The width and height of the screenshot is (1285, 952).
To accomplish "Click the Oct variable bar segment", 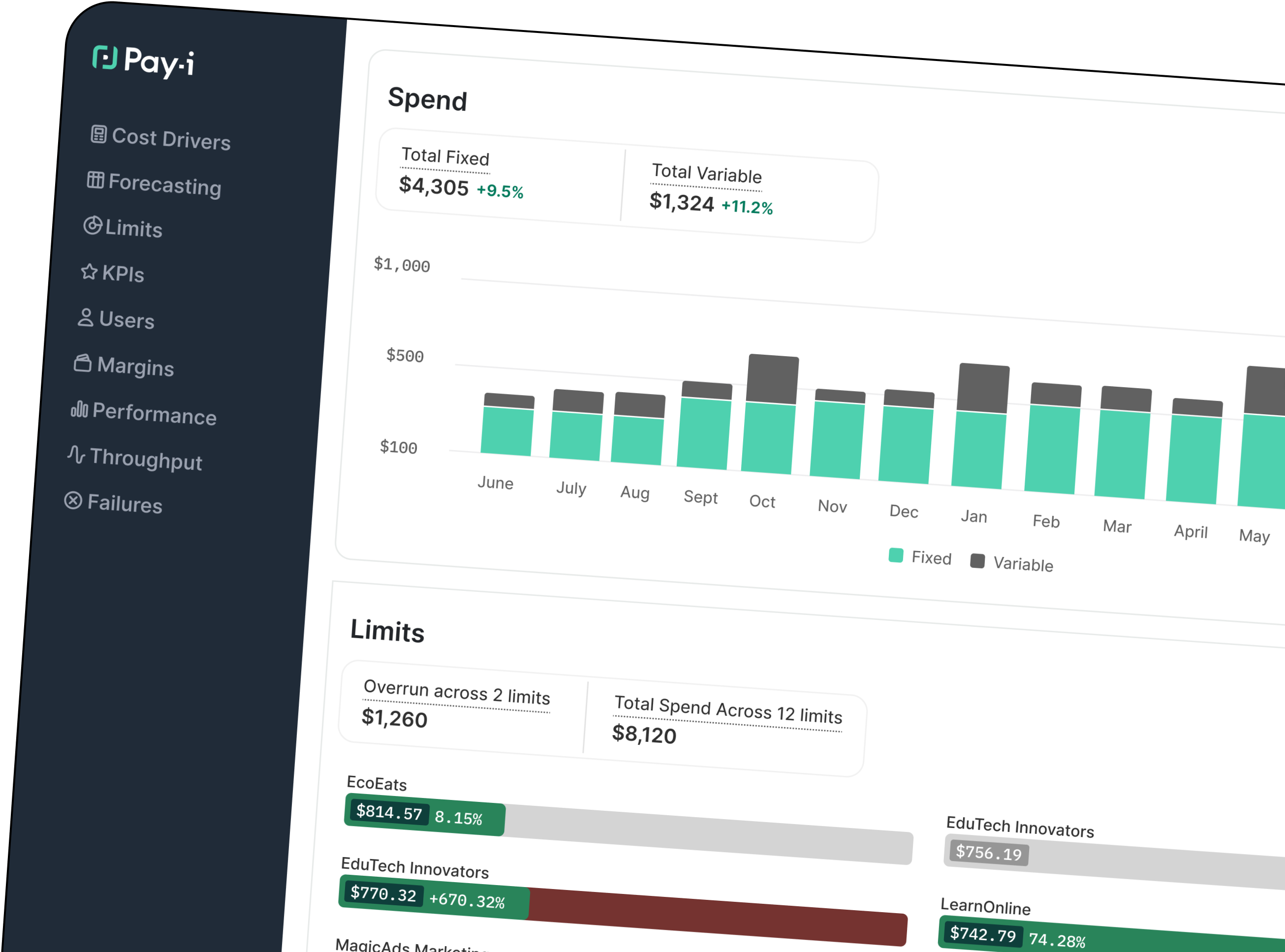I will tap(773, 379).
